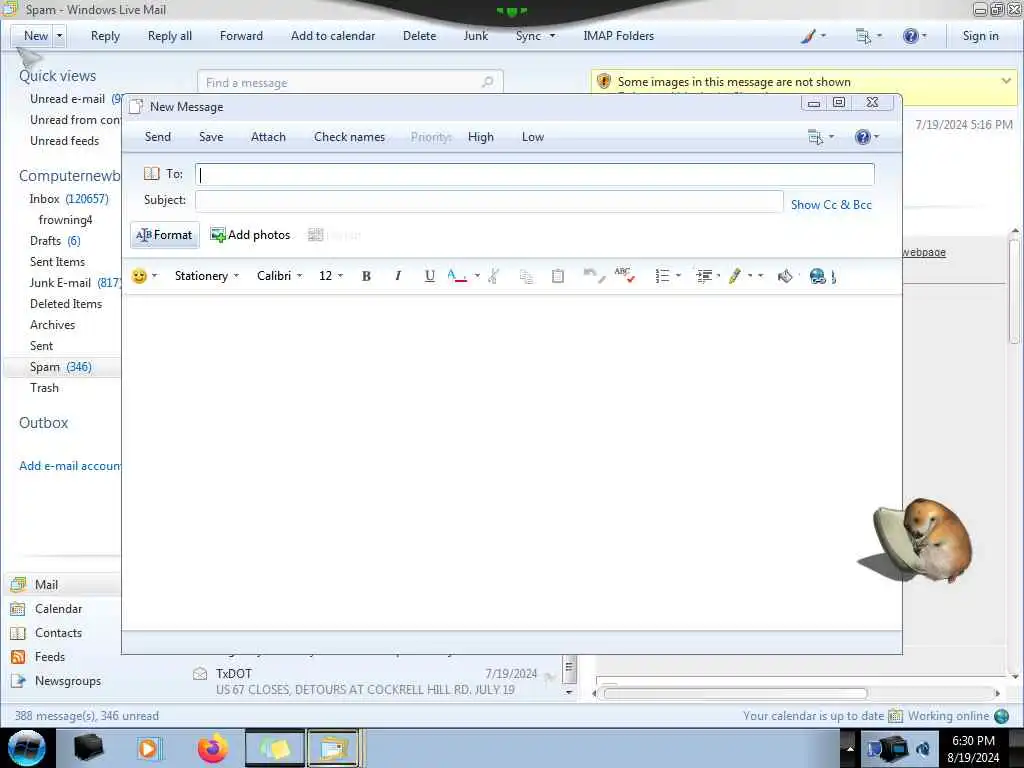
Task: Open the emoticon picker smiley icon
Action: [x=139, y=276]
